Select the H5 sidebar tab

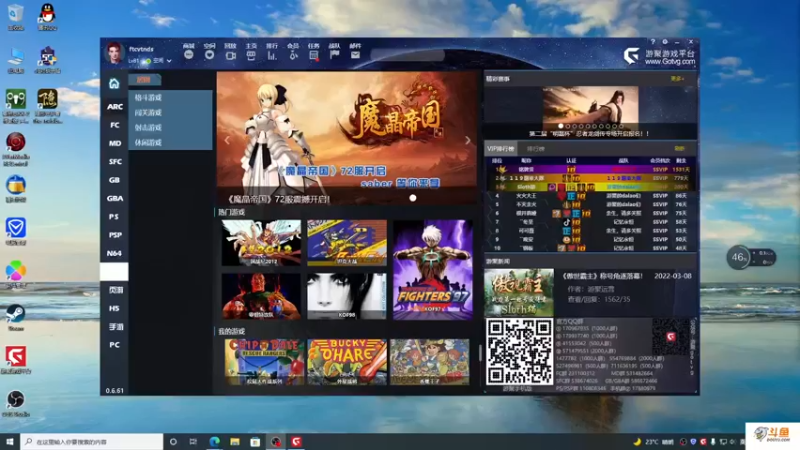114,309
